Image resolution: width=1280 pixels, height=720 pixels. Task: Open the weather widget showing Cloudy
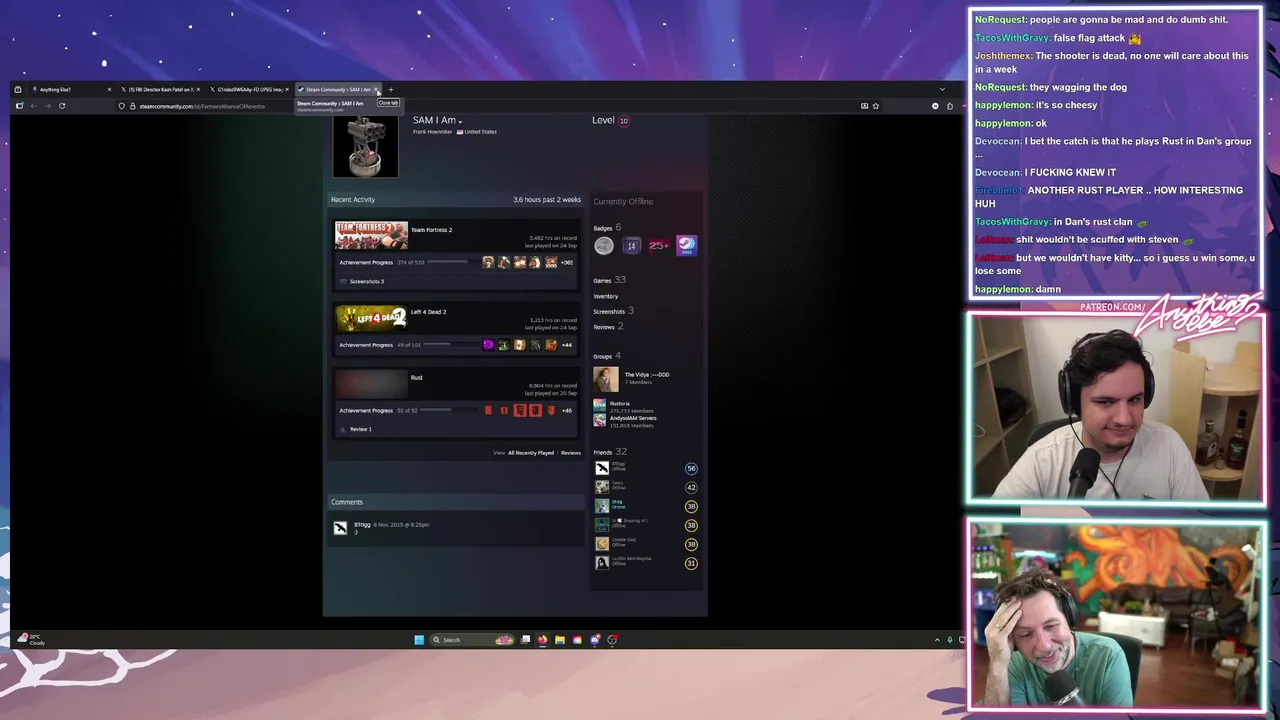(32, 640)
